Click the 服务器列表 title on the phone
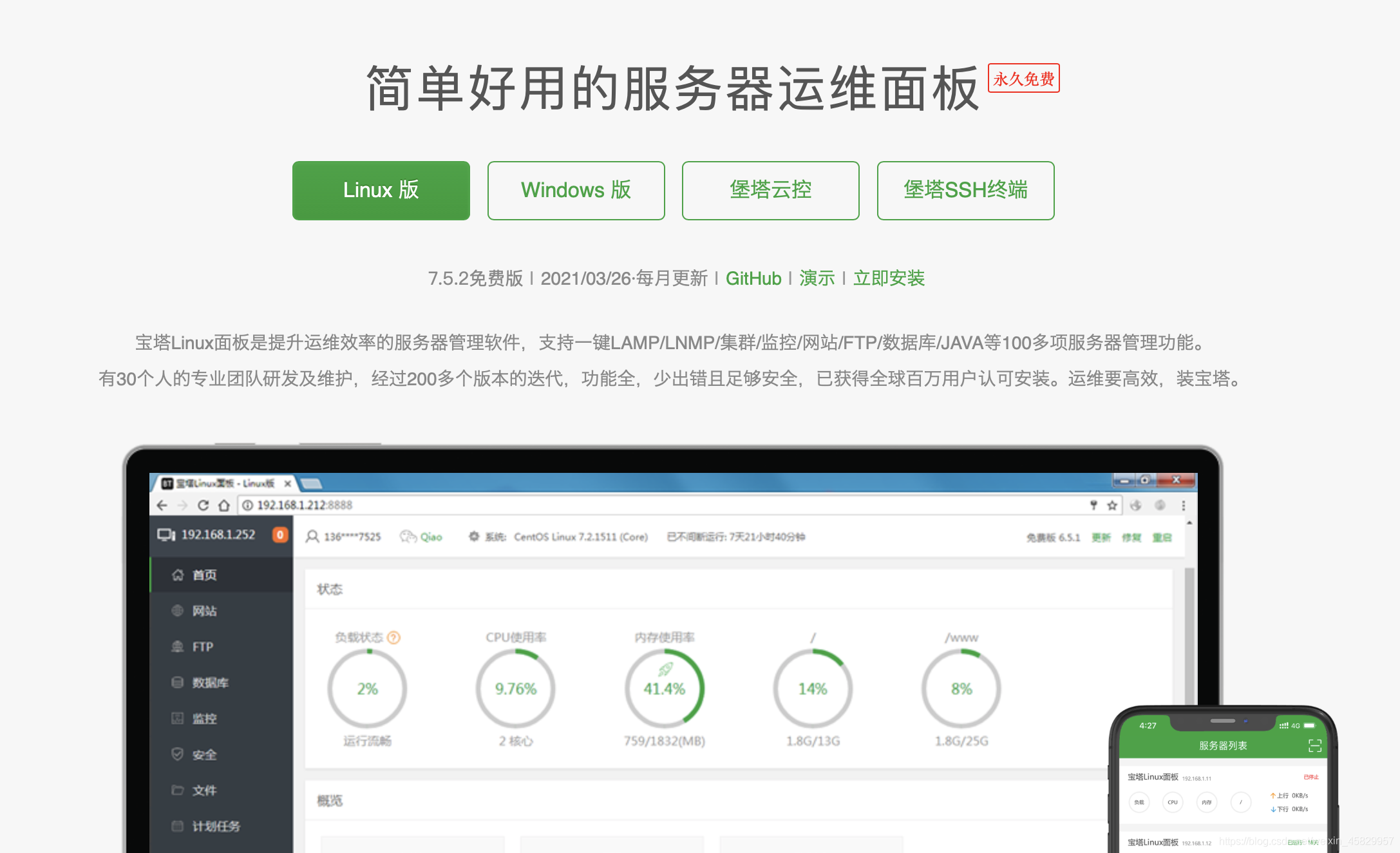The image size is (1400, 853). 1223,745
